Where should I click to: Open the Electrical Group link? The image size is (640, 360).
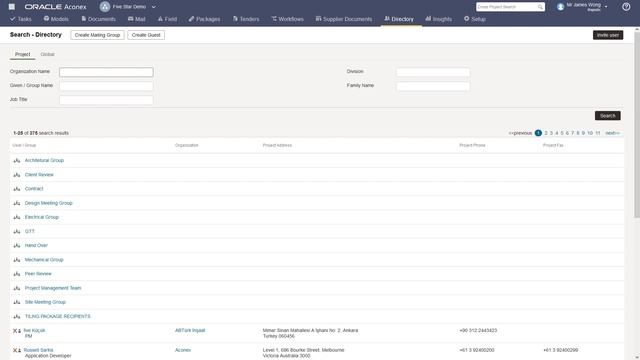pyautogui.click(x=42, y=217)
